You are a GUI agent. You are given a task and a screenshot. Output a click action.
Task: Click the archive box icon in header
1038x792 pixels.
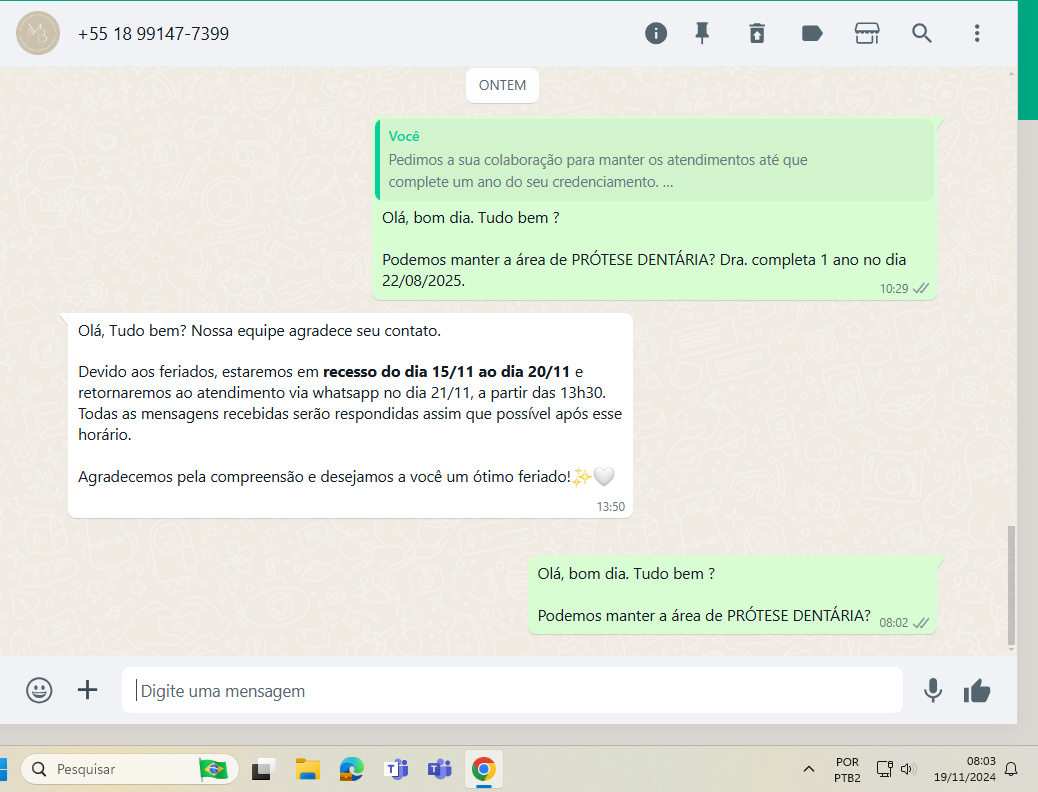[757, 33]
